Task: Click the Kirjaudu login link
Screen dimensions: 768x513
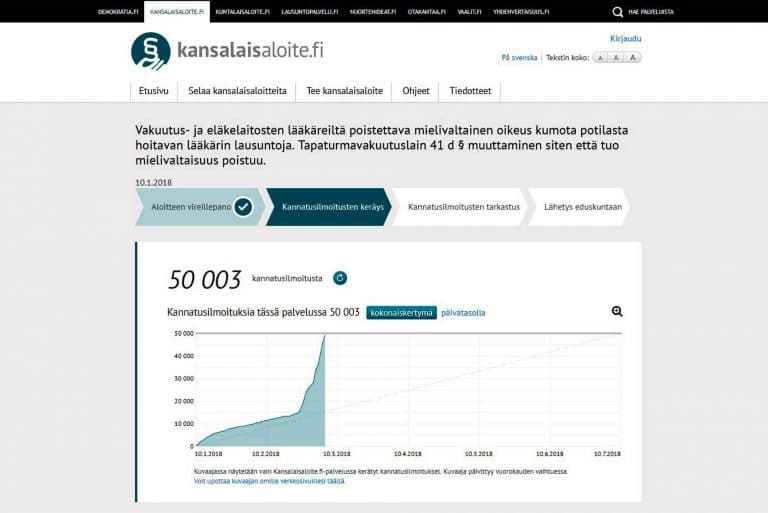Action: point(625,39)
